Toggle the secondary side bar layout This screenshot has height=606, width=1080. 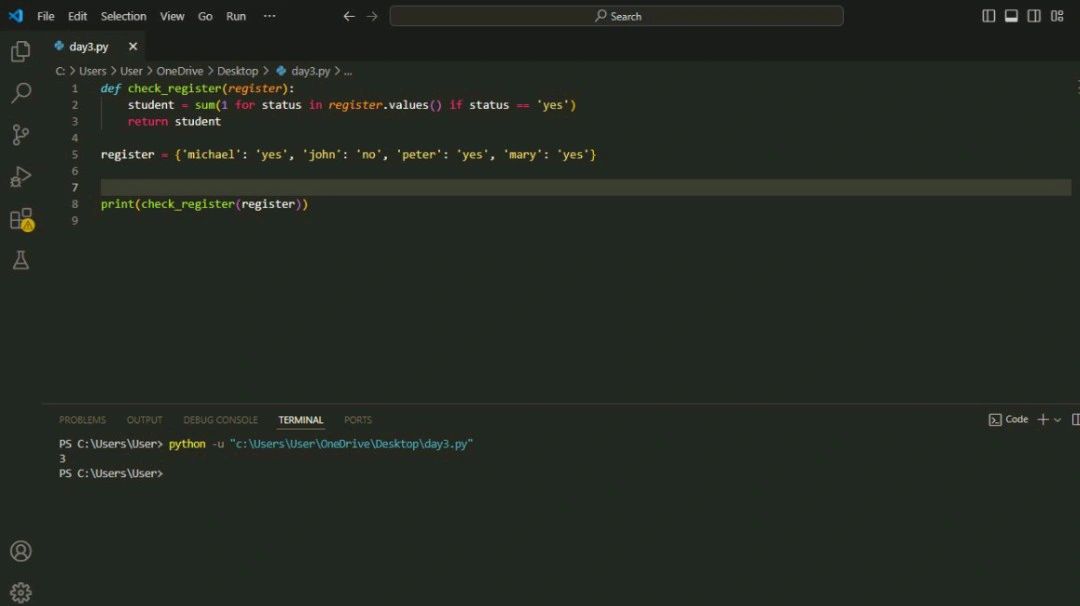coord(1034,16)
